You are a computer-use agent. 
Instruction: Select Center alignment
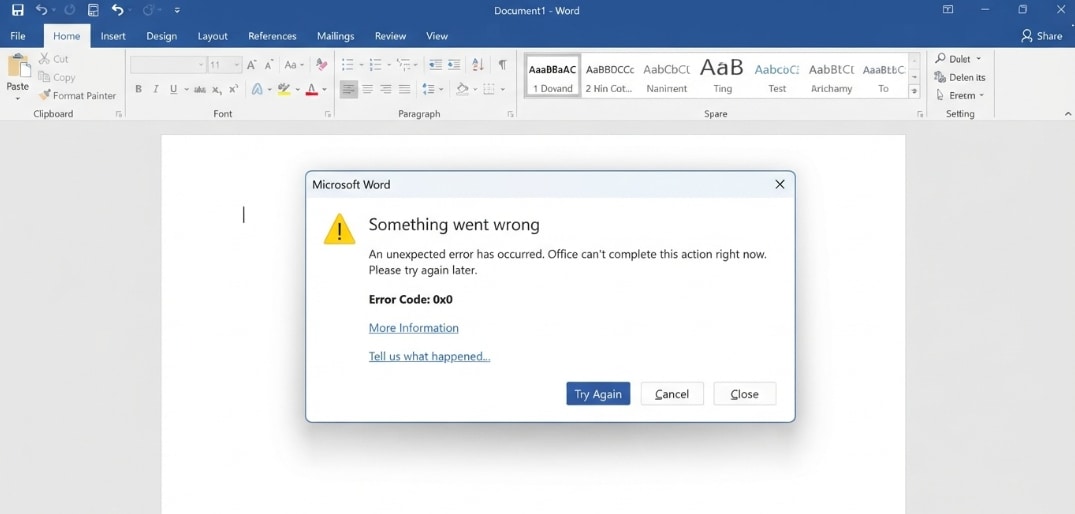367,89
